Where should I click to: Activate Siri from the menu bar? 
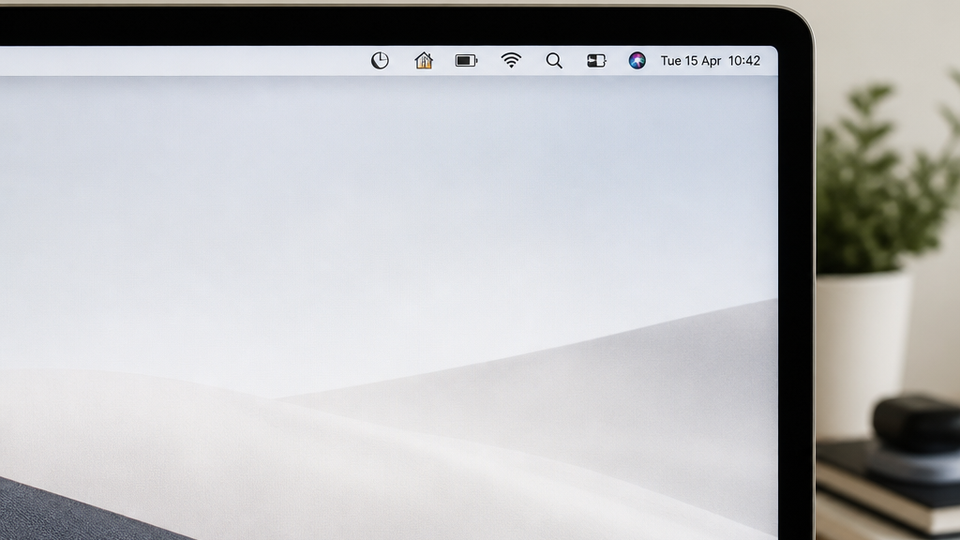[637, 61]
